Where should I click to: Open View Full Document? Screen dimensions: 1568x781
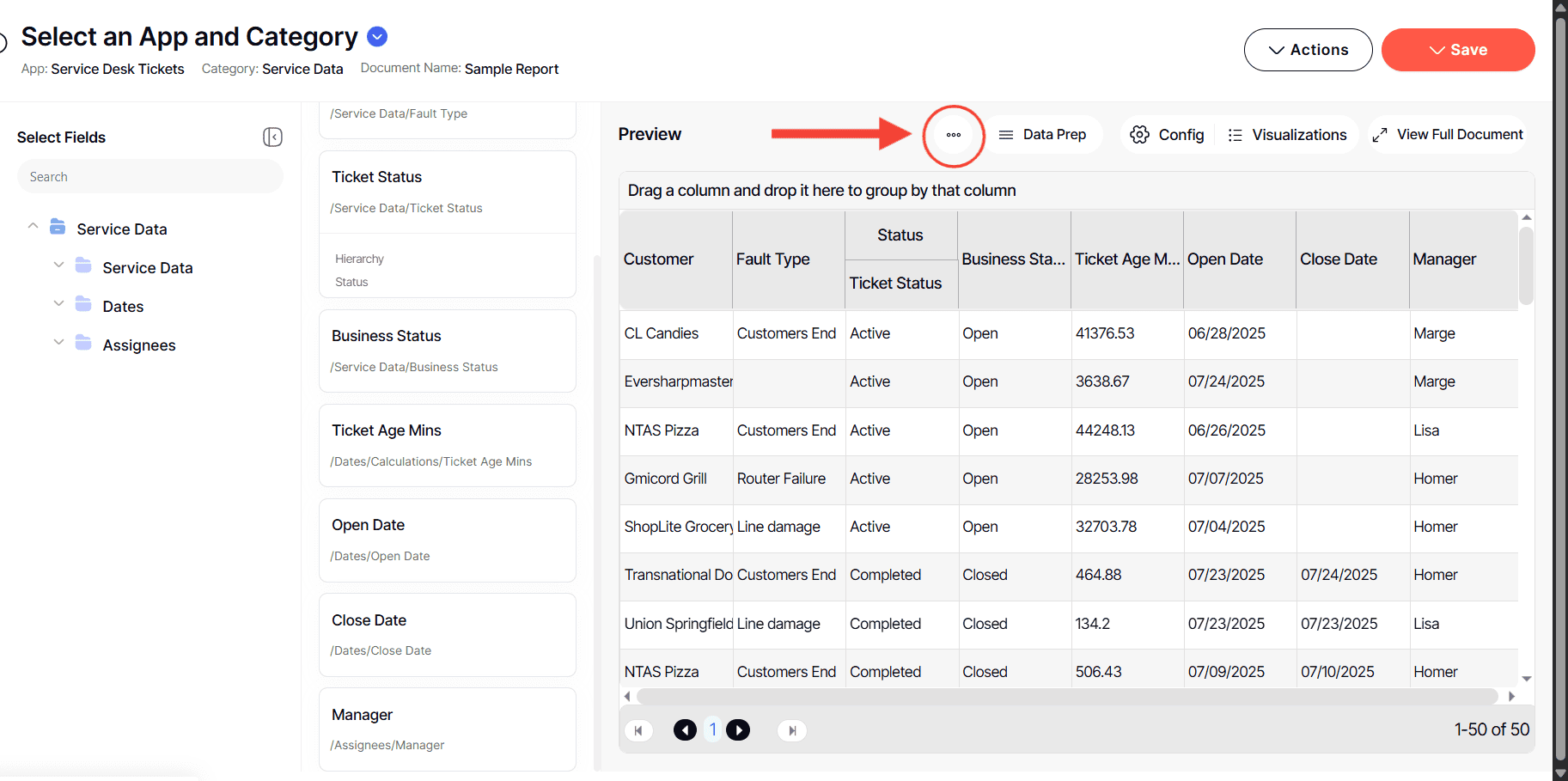tap(1448, 135)
